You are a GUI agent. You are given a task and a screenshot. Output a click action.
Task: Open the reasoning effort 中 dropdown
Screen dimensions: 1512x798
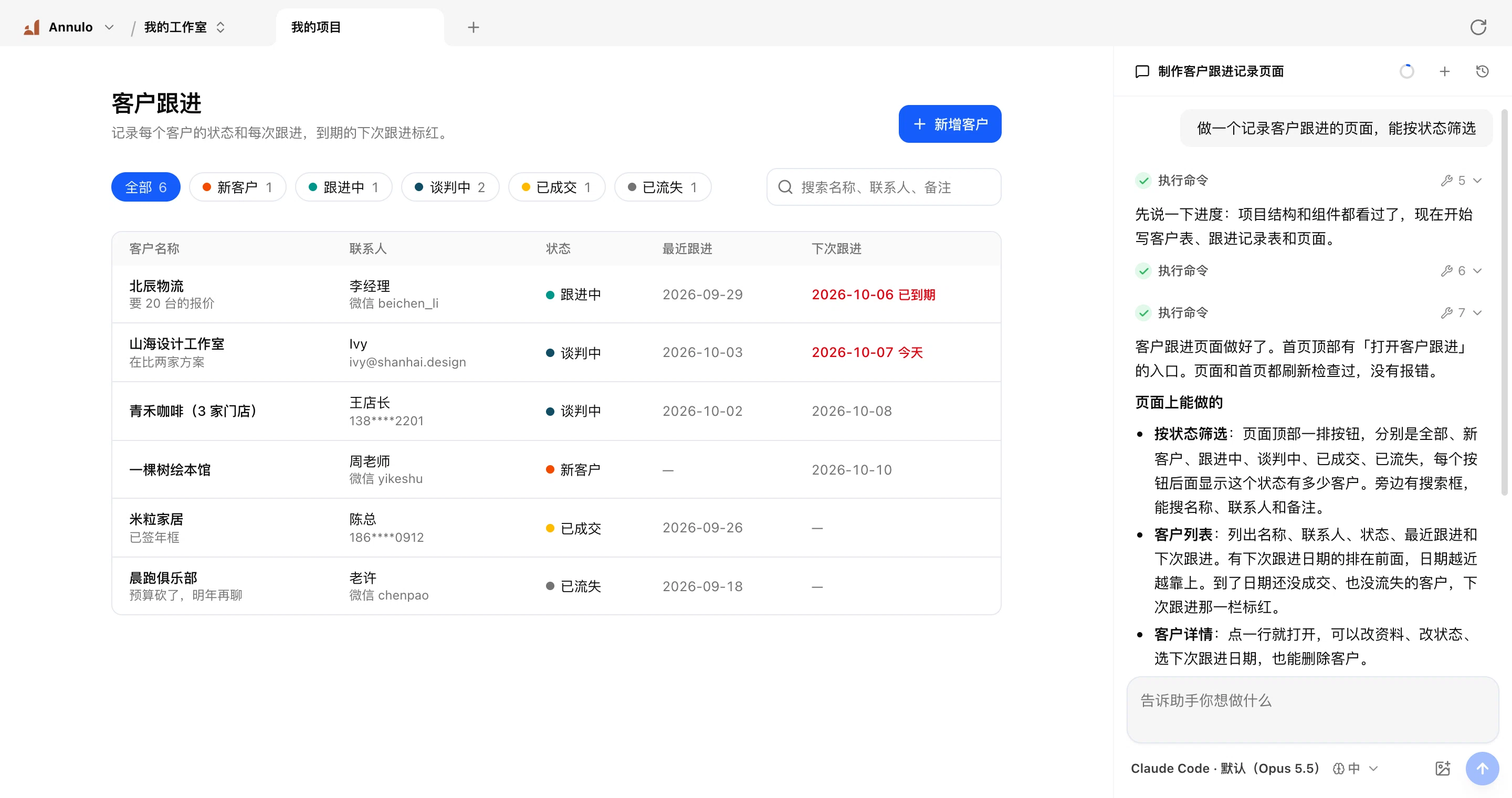pyautogui.click(x=1355, y=769)
